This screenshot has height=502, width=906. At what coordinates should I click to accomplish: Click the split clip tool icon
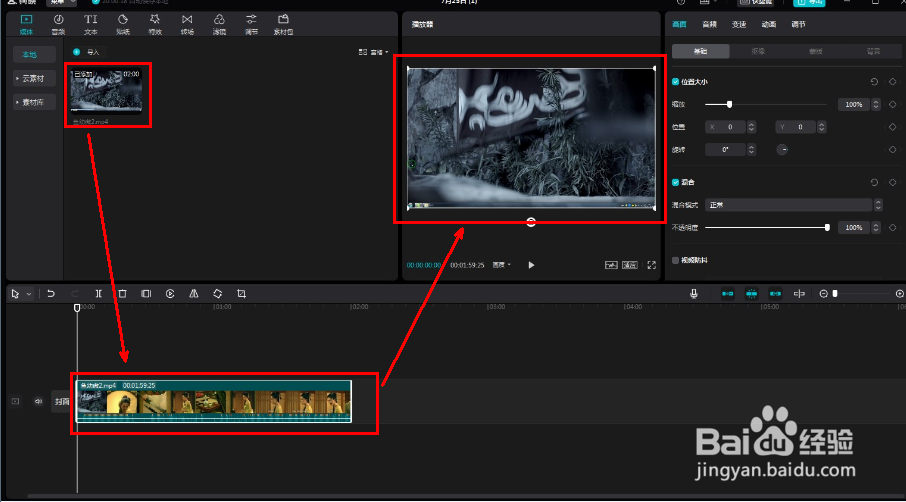(x=99, y=293)
